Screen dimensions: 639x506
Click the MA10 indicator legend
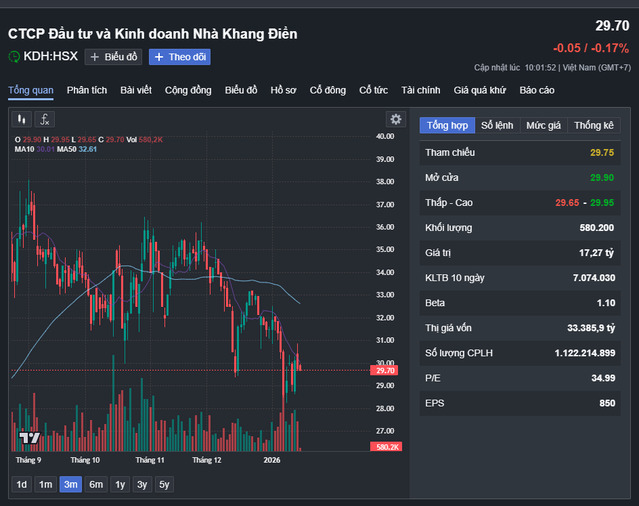click(x=34, y=149)
